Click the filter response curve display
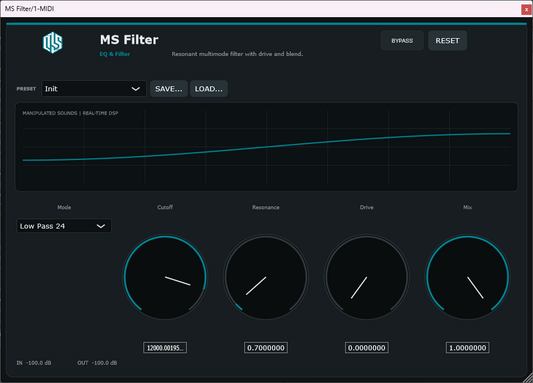Viewport: 533px width, 383px height. (x=266, y=147)
